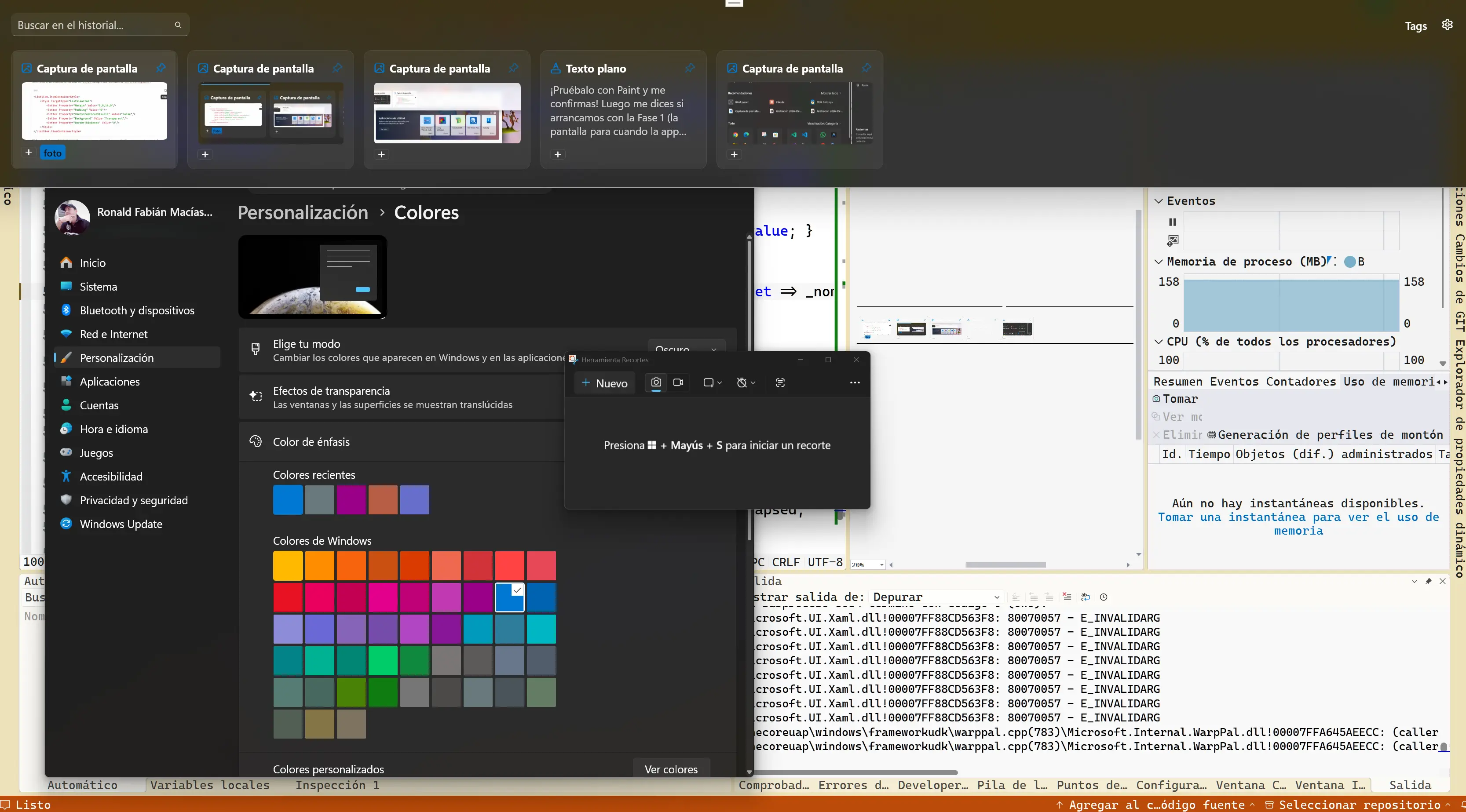Click Nuevo to start a new snip
The width and height of the screenshot is (1466, 812).
pos(604,383)
